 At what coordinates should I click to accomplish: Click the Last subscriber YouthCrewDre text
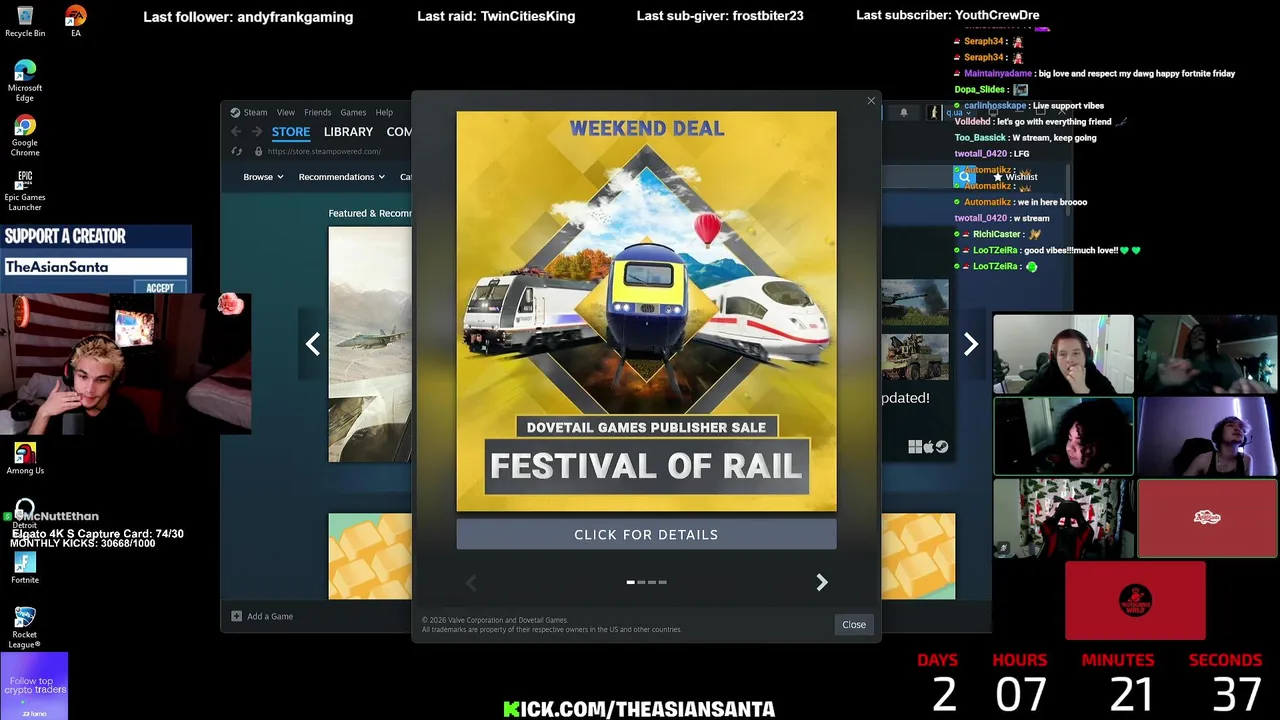pyautogui.click(x=948, y=16)
